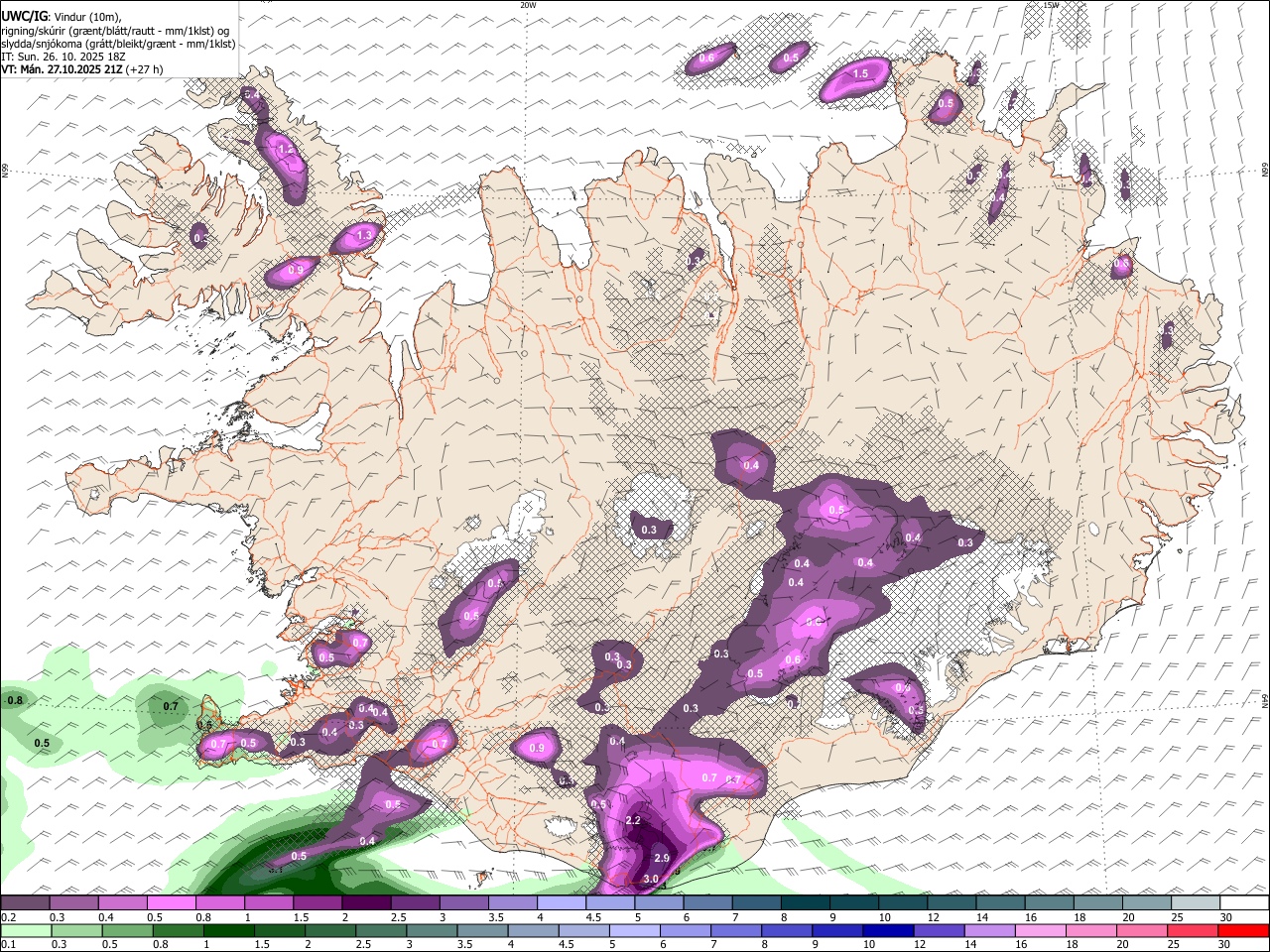Select the top-row legend swatch labelled 8
This screenshot has width=1270, height=952.
805,902
